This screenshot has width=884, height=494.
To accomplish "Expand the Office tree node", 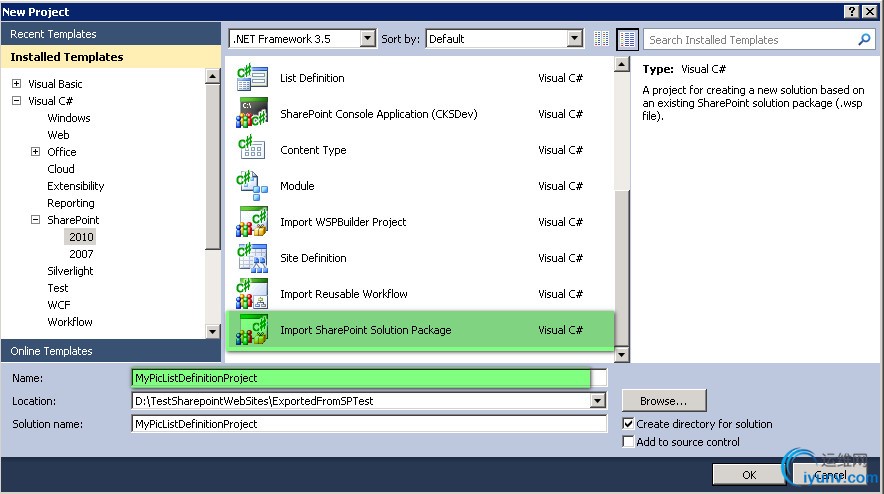I will pyautogui.click(x=36, y=152).
